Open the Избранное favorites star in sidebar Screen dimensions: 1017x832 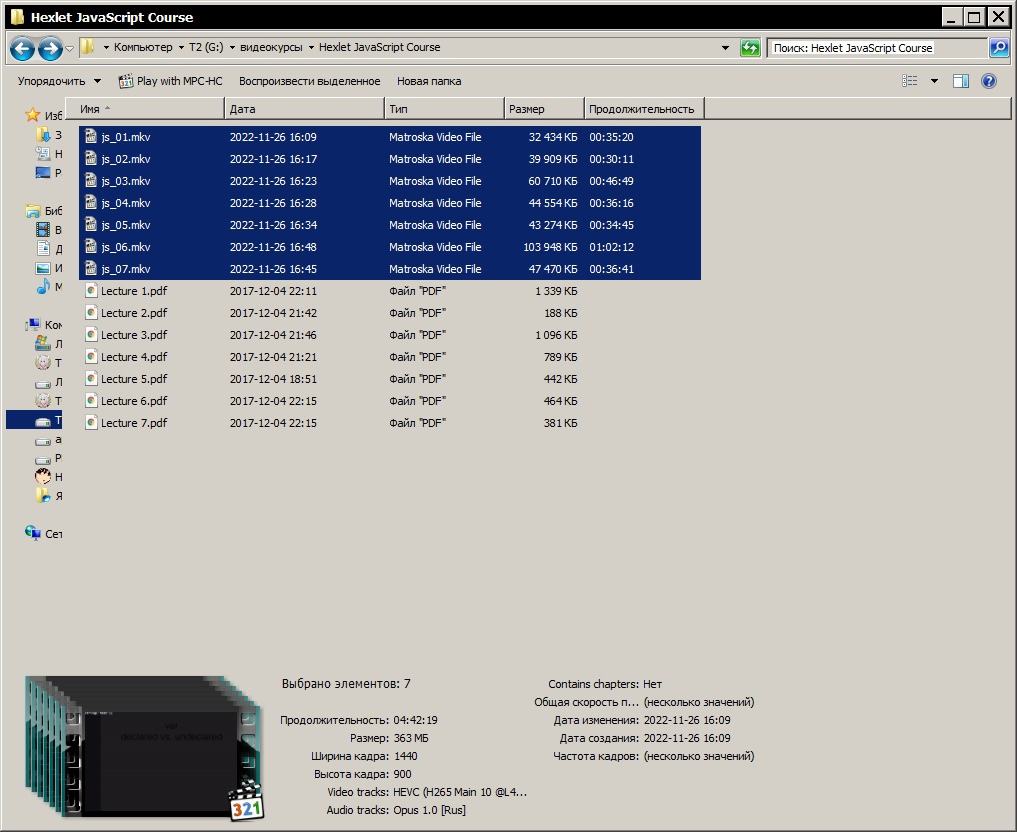(32, 115)
